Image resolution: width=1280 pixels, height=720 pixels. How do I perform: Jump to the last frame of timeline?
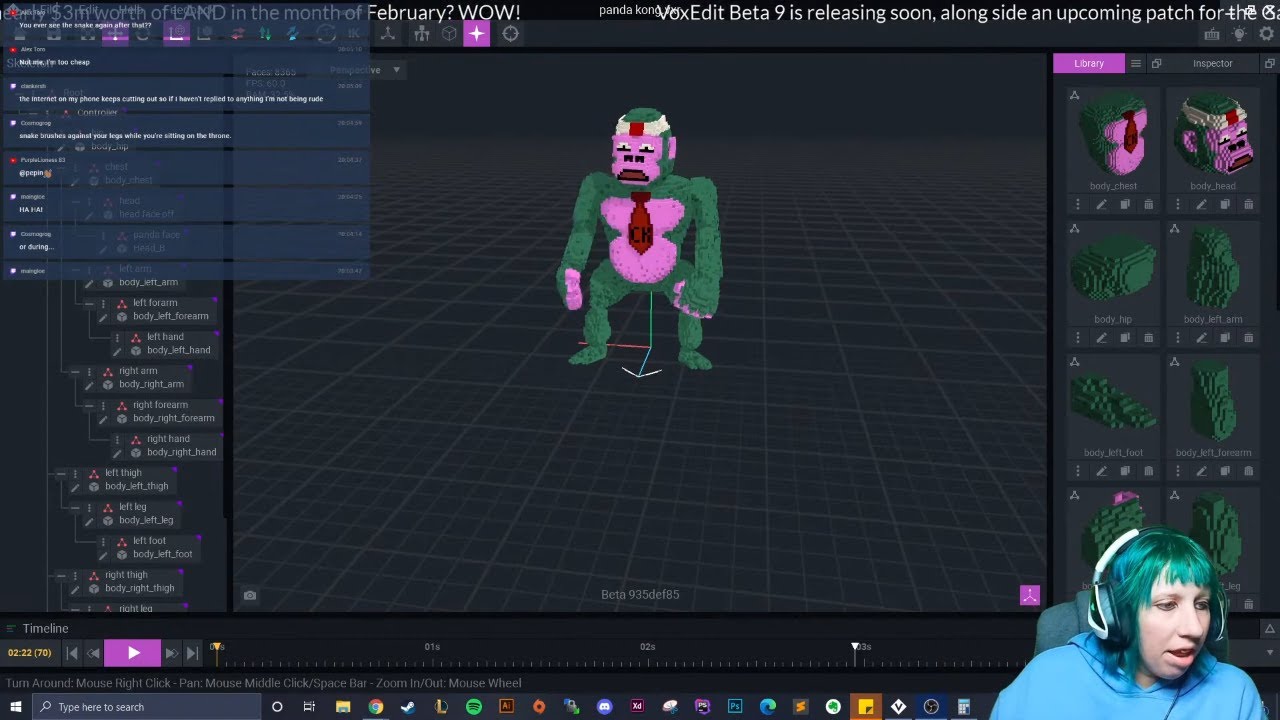point(192,653)
